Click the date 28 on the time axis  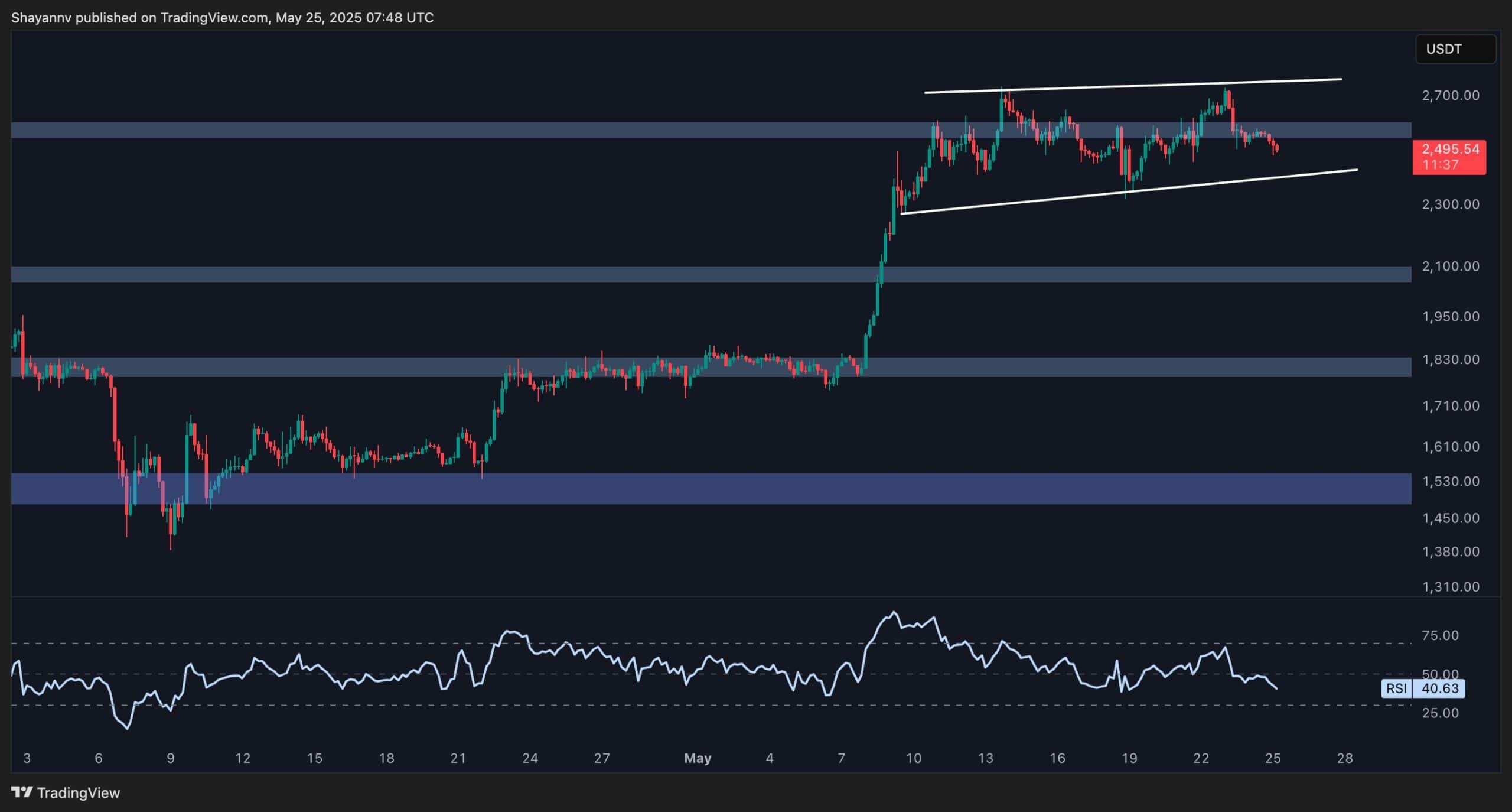1345,758
